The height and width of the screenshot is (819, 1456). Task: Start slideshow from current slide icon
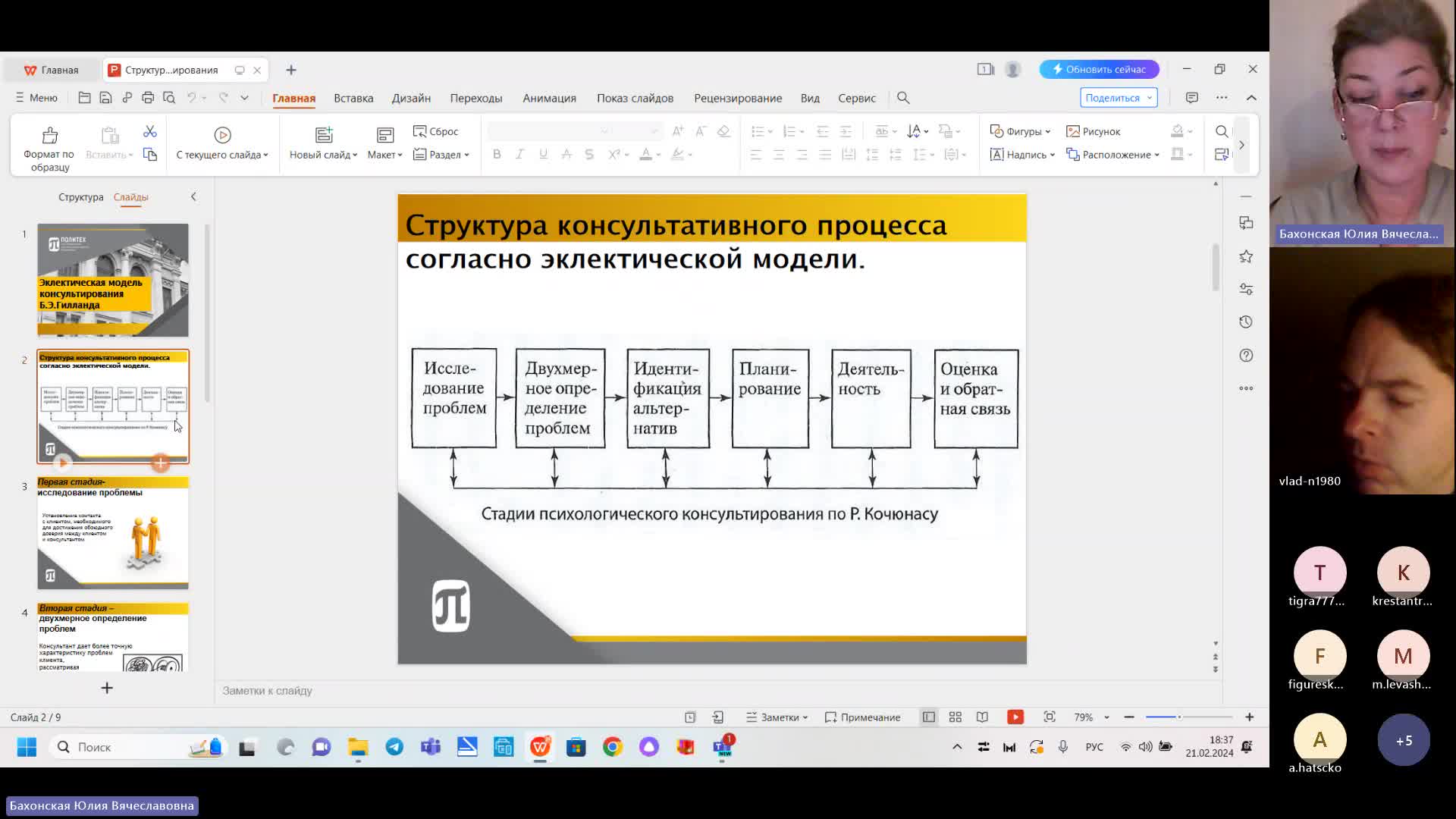(x=222, y=135)
